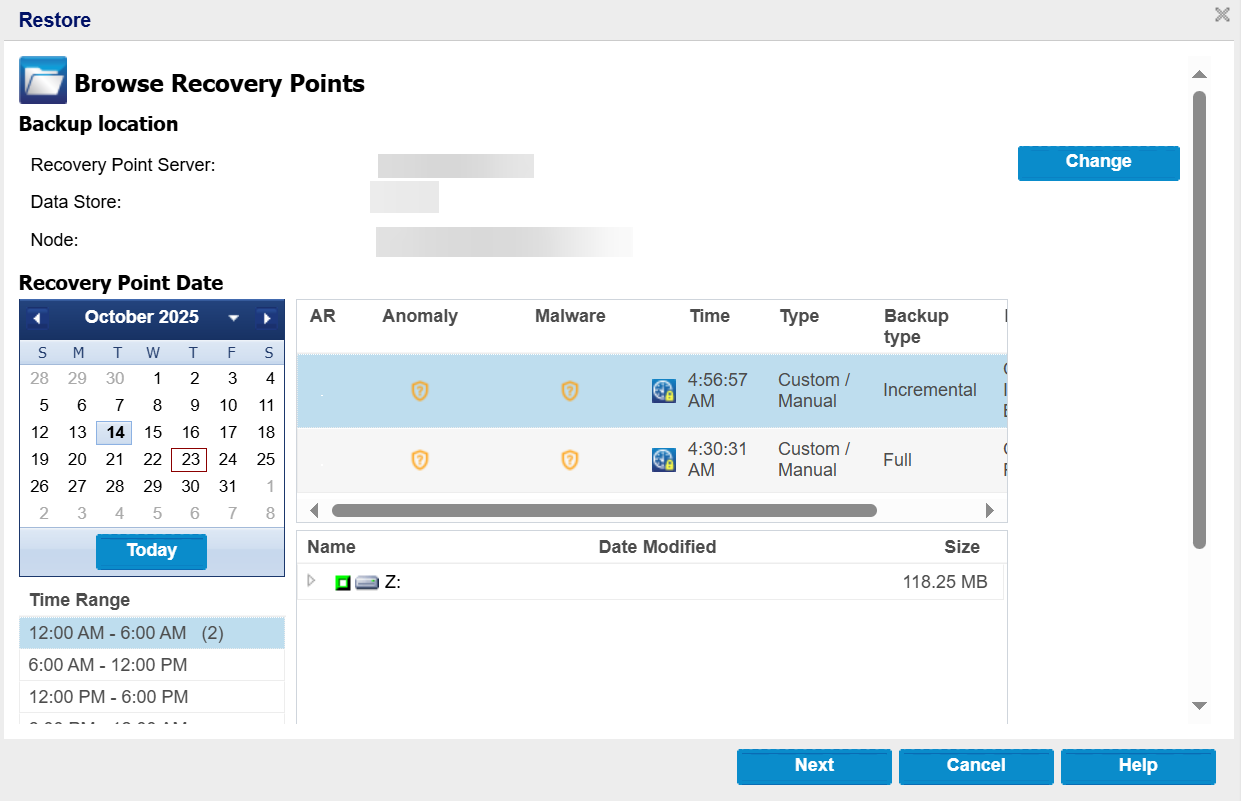Screen dimensions: 1241x801
Task: Click the malware shield icon in the 4:56:57 AM row
Action: click(570, 391)
